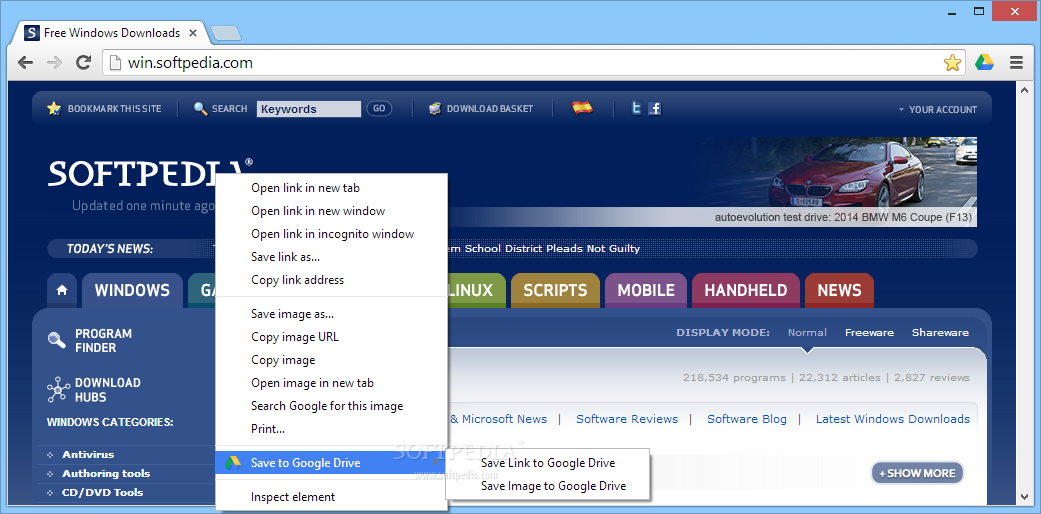Select Open link in incognito window
This screenshot has height=514, width=1041.
332,234
